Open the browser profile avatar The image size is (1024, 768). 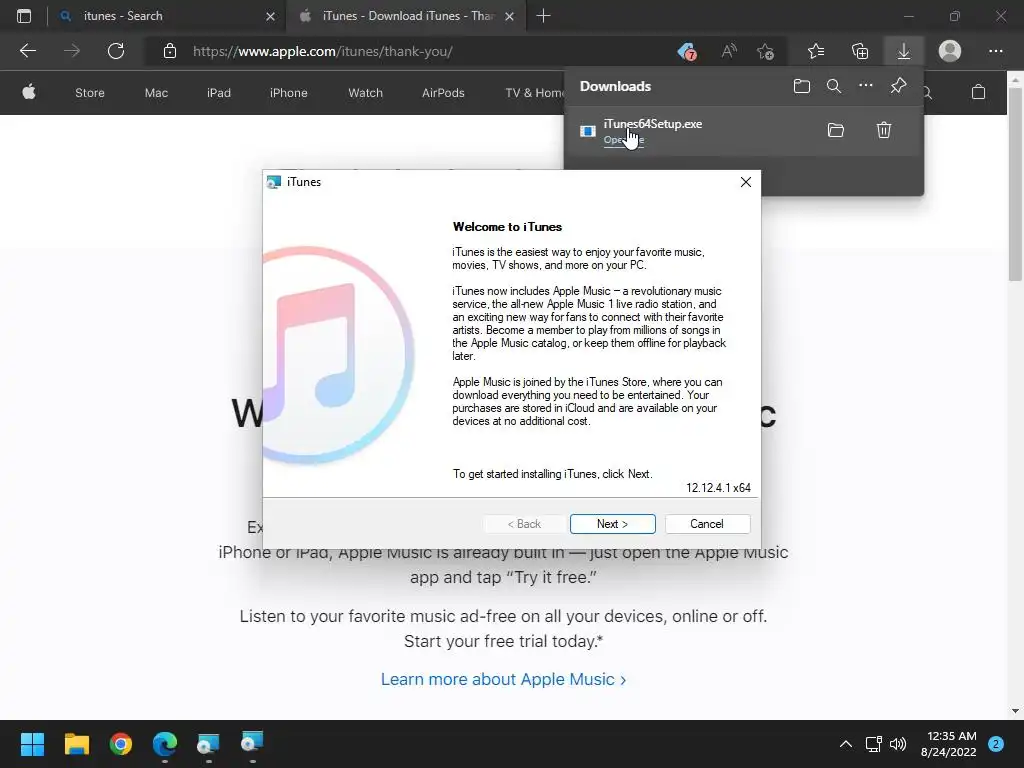(950, 51)
